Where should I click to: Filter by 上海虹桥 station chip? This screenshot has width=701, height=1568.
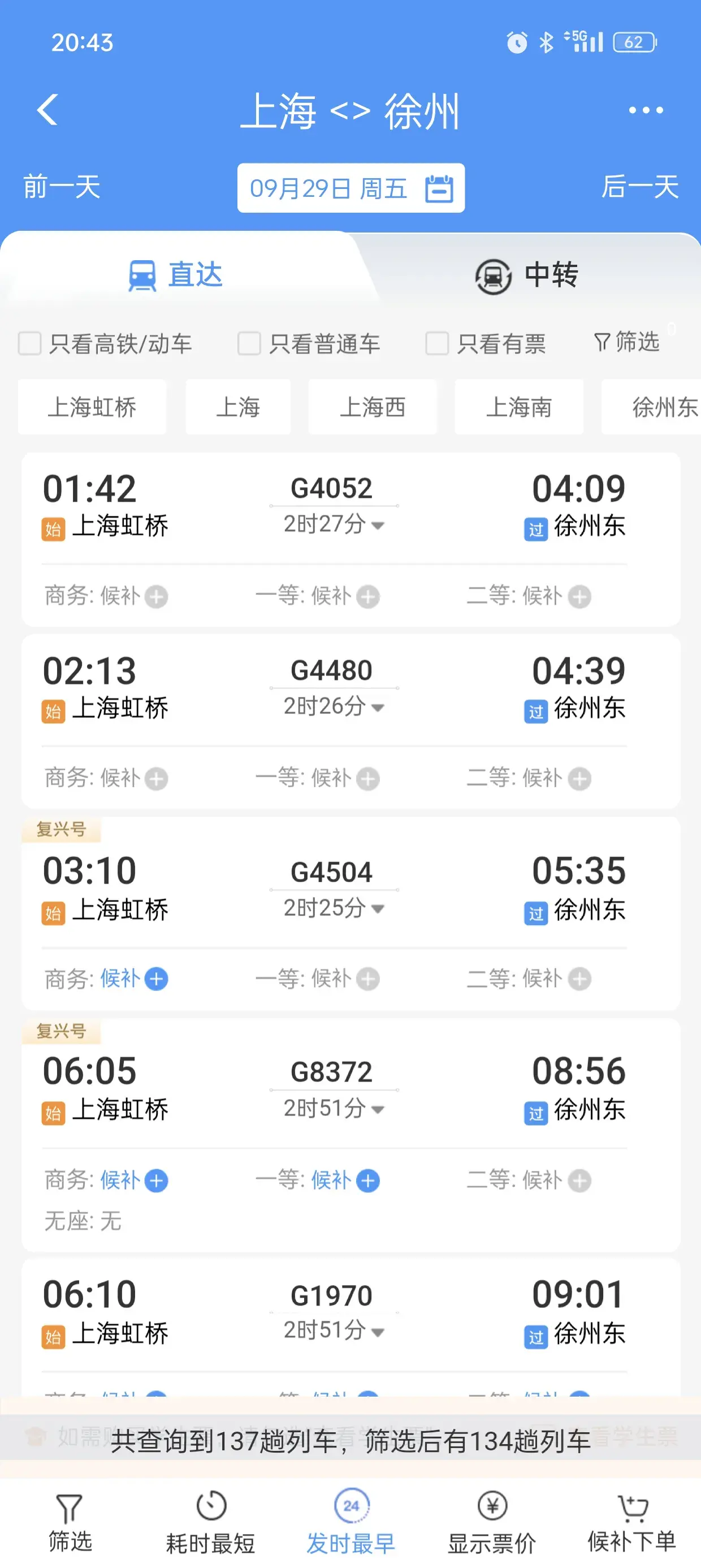click(92, 407)
